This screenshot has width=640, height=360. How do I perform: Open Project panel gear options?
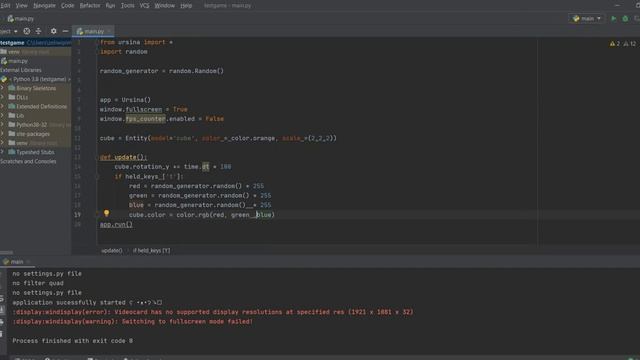[x=53, y=31]
